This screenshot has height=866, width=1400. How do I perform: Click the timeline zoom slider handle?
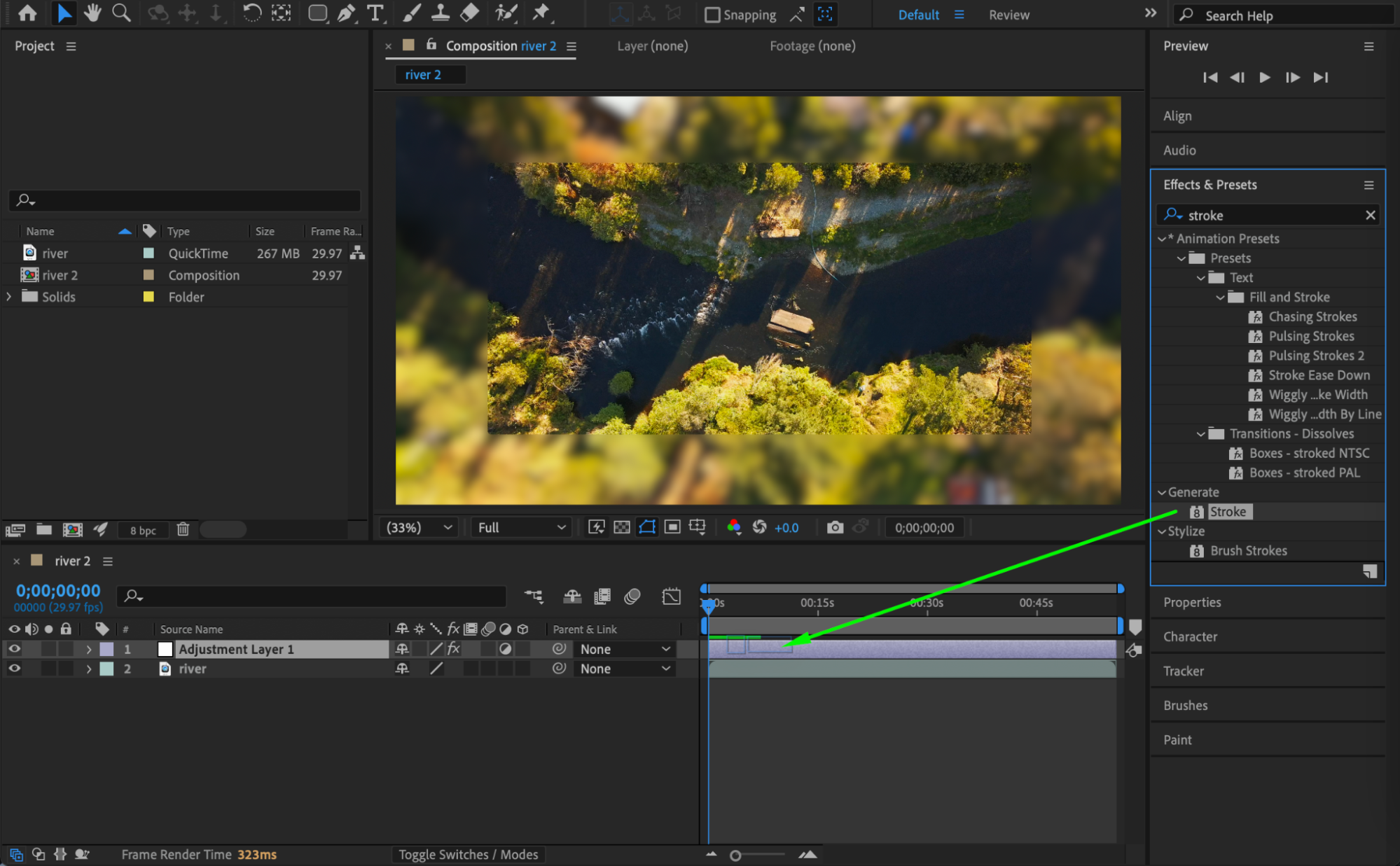click(735, 855)
